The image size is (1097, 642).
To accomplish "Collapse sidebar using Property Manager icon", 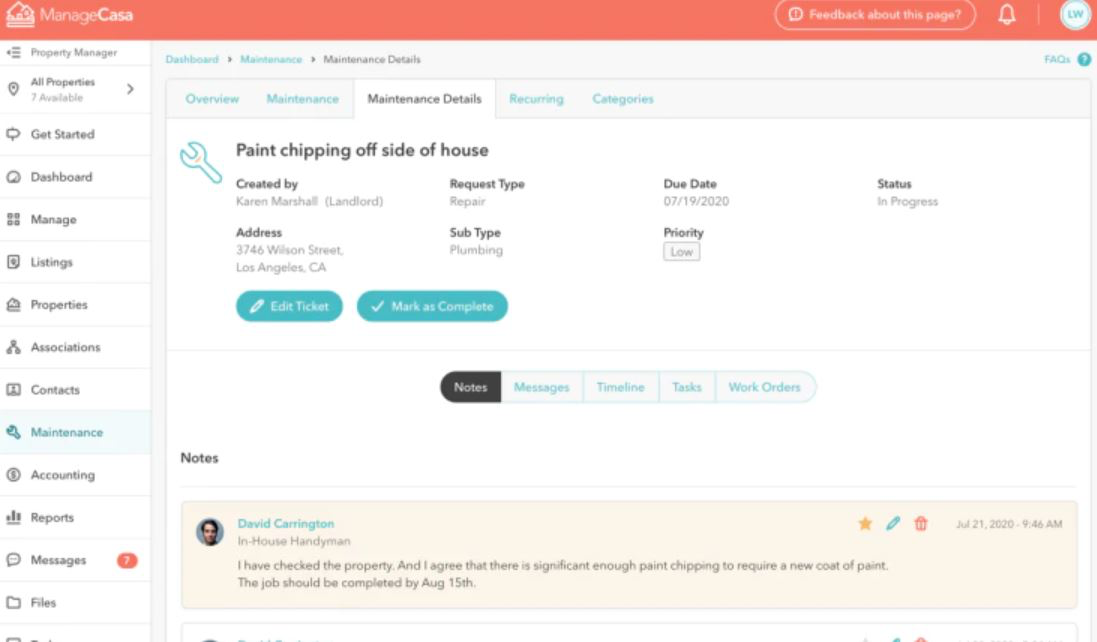I will pos(14,52).
